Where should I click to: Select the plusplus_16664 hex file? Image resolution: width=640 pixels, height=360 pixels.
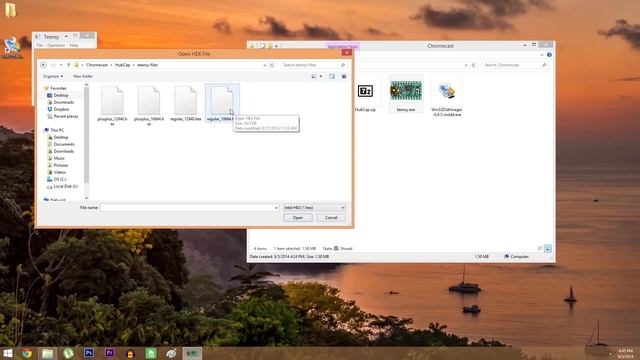pyautogui.click(x=149, y=104)
